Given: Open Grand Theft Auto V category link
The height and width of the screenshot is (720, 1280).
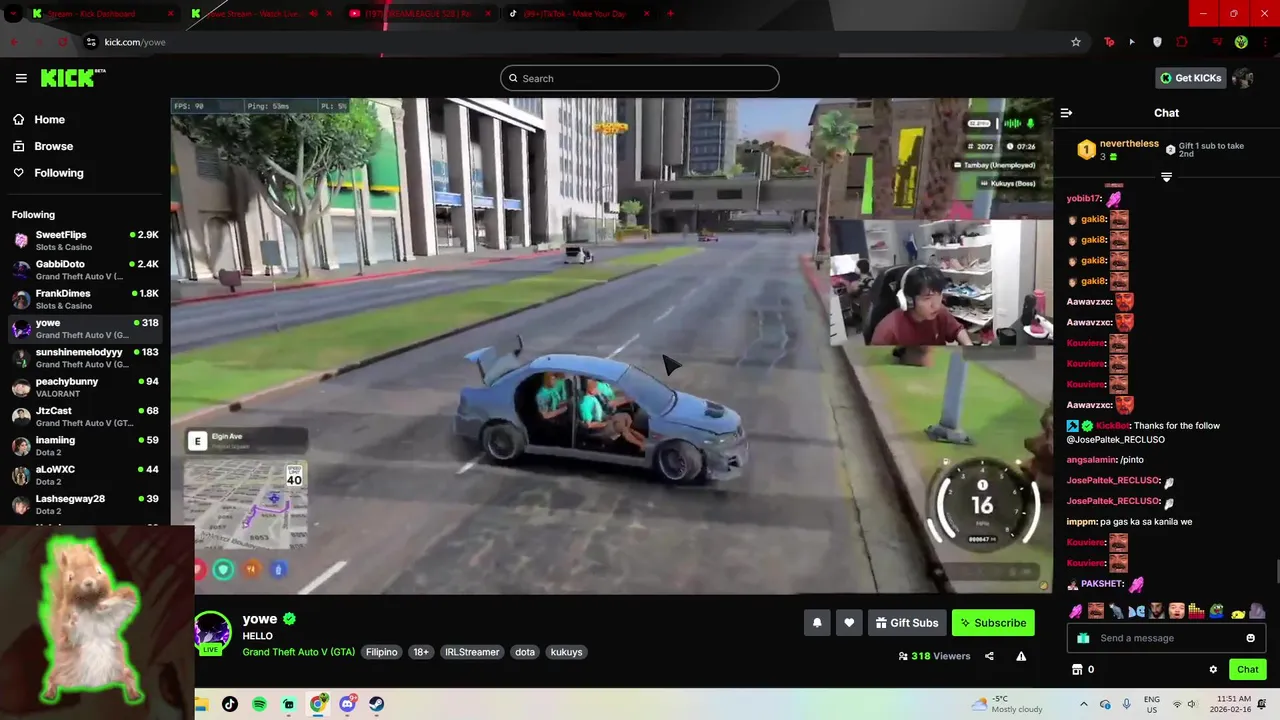Looking at the screenshot, I should pos(298,652).
